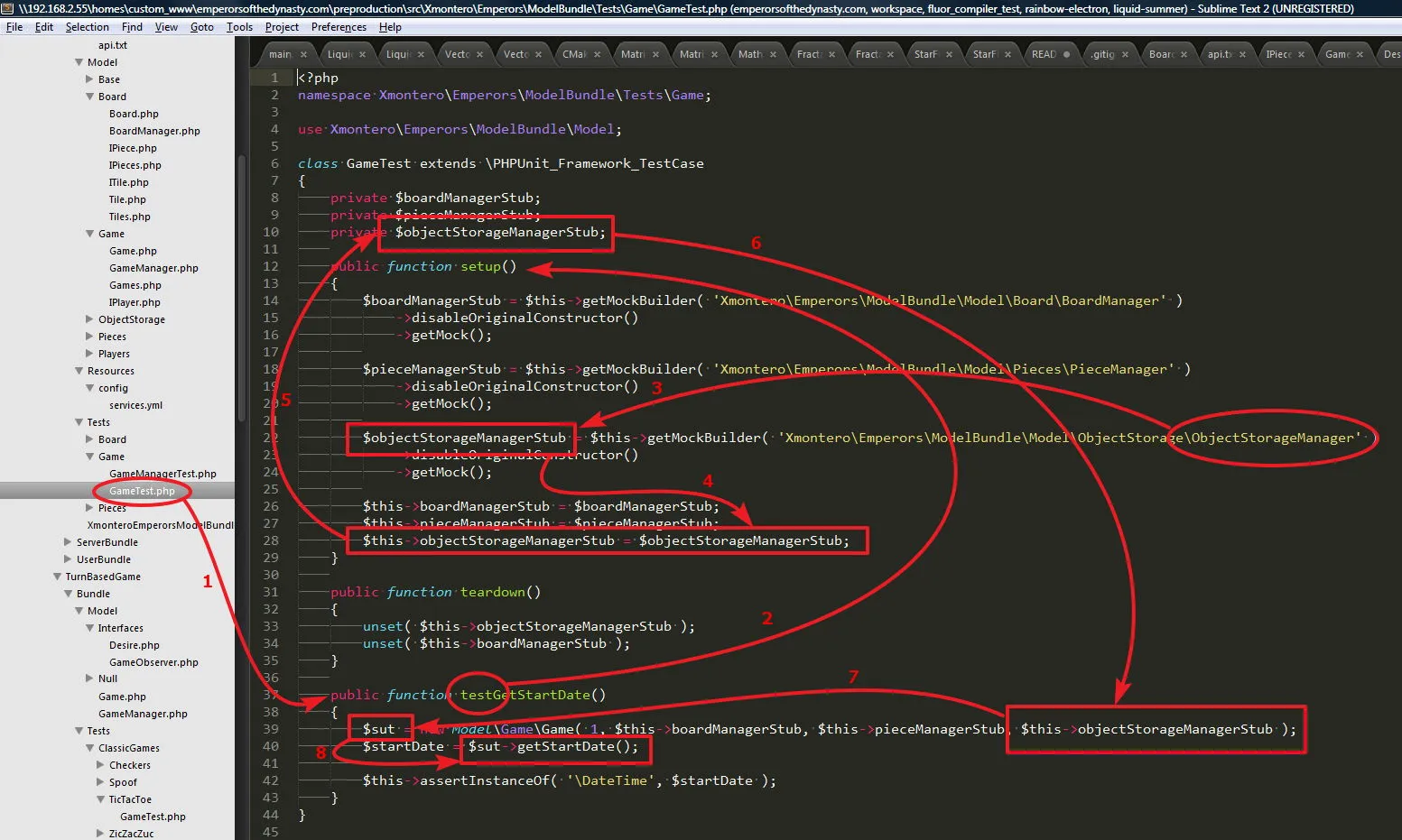Click the sidebar vertical scrollbar
Image resolution: width=1402 pixels, height=840 pixels.
click(241, 289)
